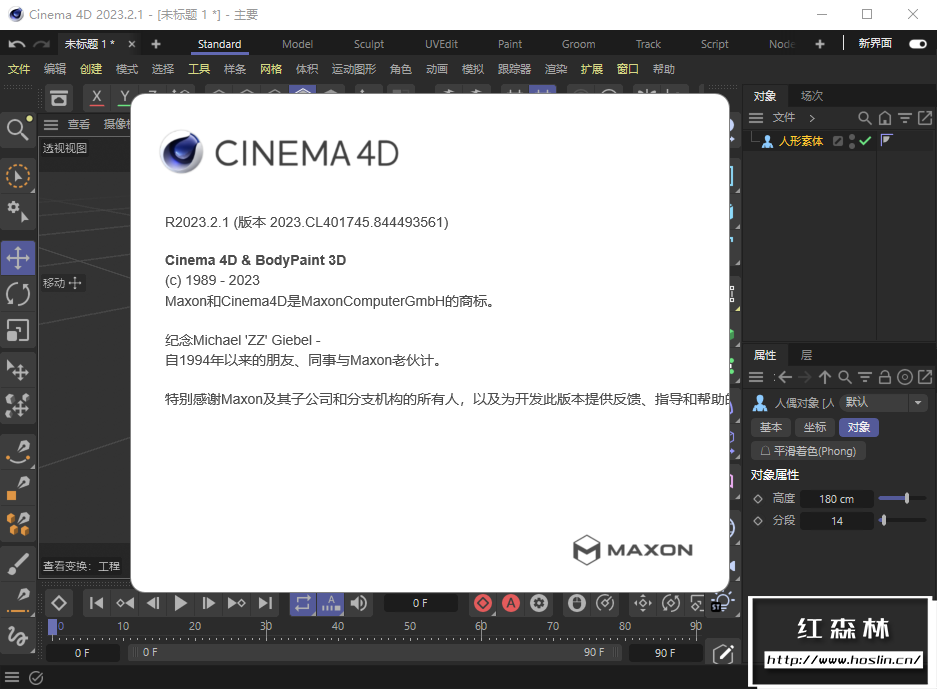The height and width of the screenshot is (689, 937).
Task: Click the record active objects icon
Action: point(483,603)
